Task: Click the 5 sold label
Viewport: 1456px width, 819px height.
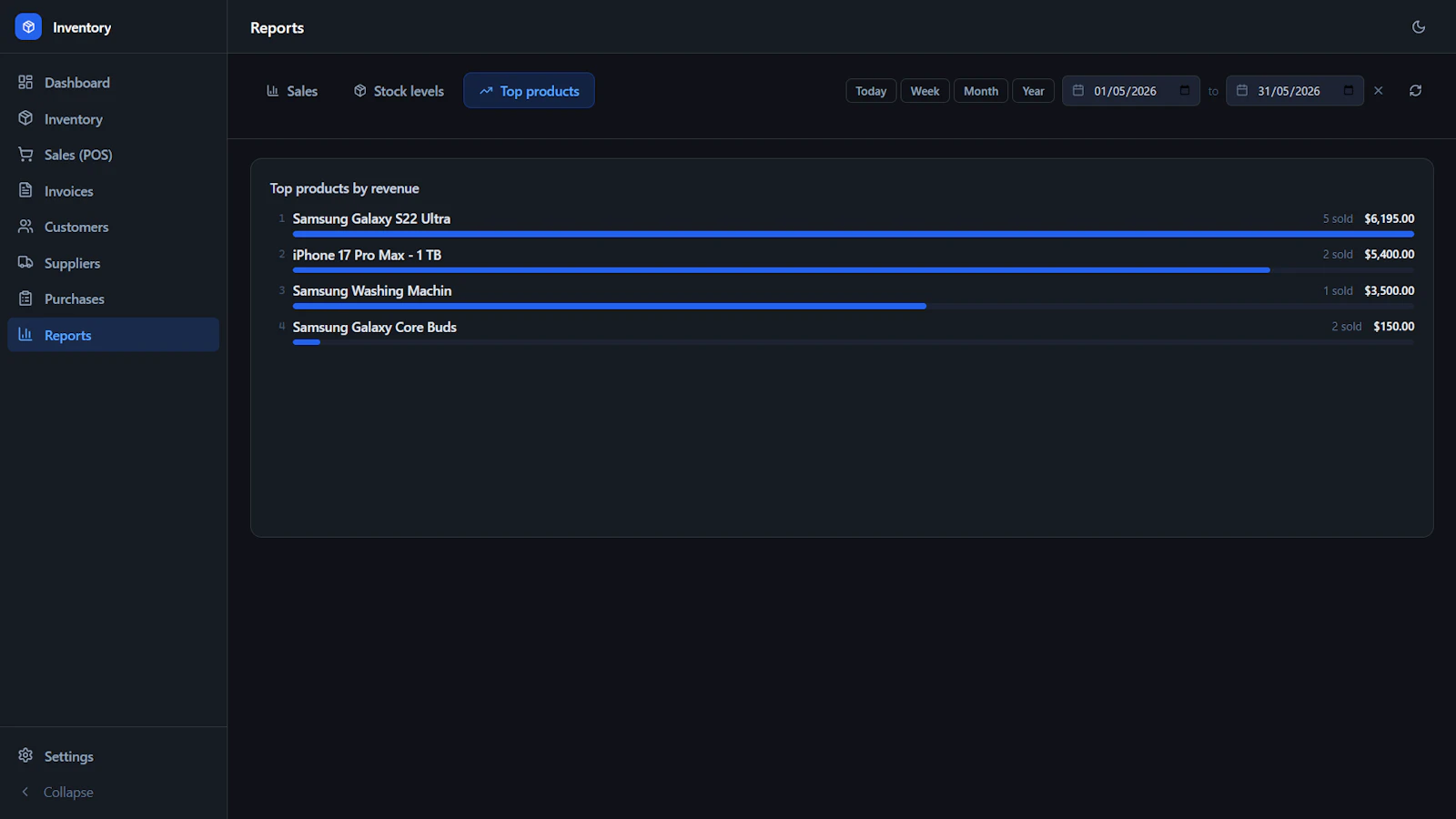Action: [x=1338, y=218]
